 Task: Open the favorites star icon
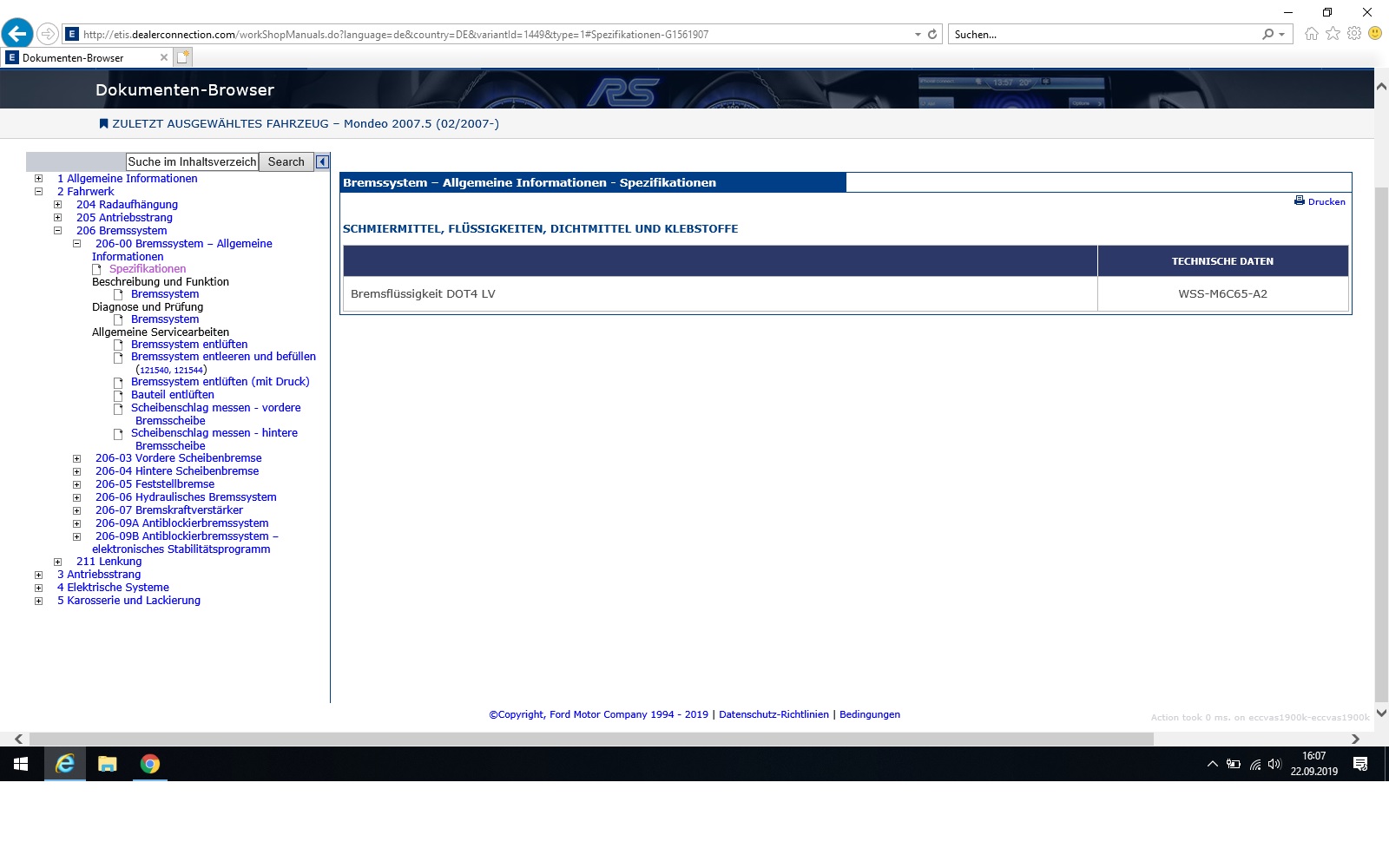[x=1333, y=34]
